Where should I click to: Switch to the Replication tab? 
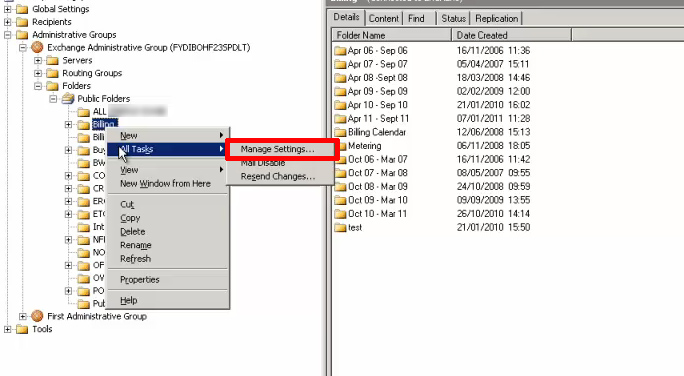pos(496,18)
